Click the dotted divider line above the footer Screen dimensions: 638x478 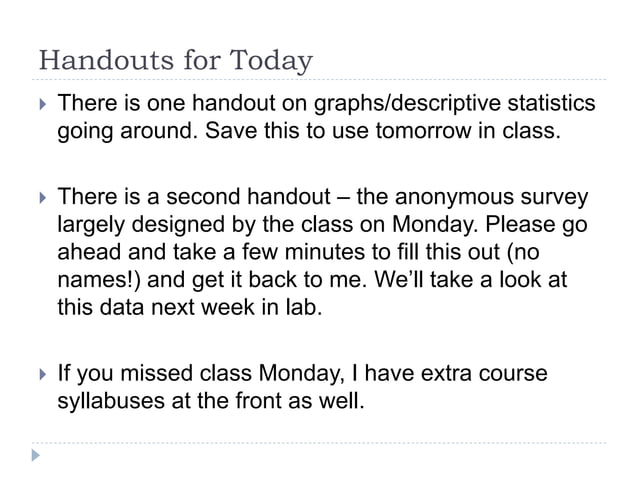(319, 443)
